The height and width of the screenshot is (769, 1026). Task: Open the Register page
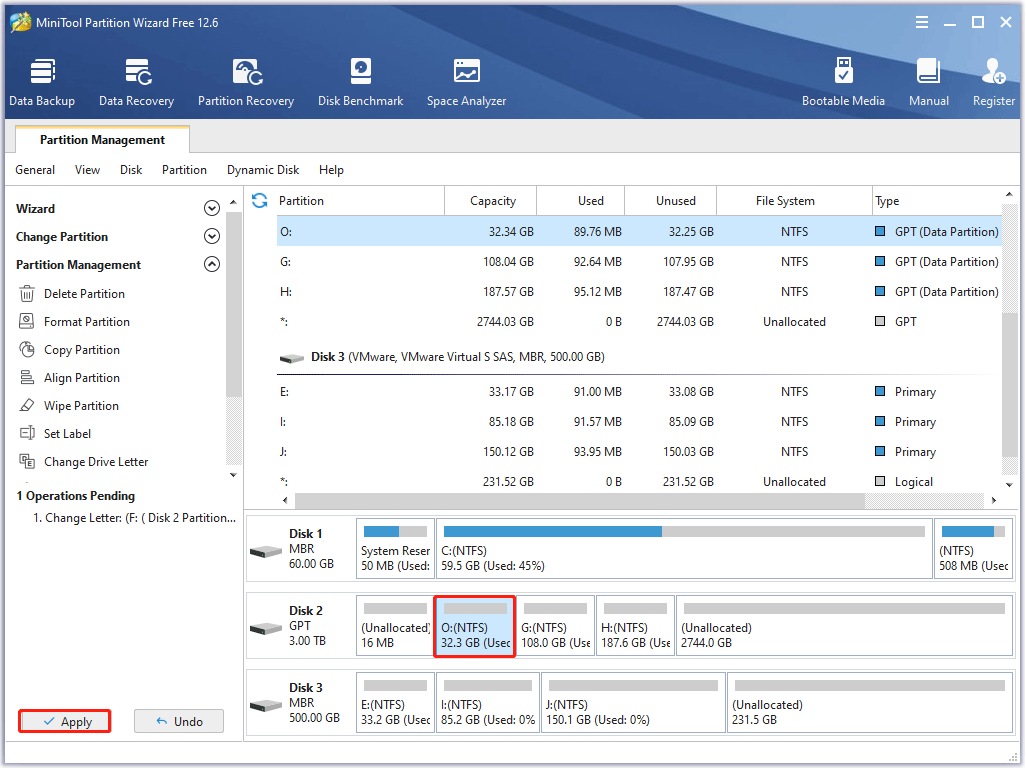pyautogui.click(x=993, y=80)
